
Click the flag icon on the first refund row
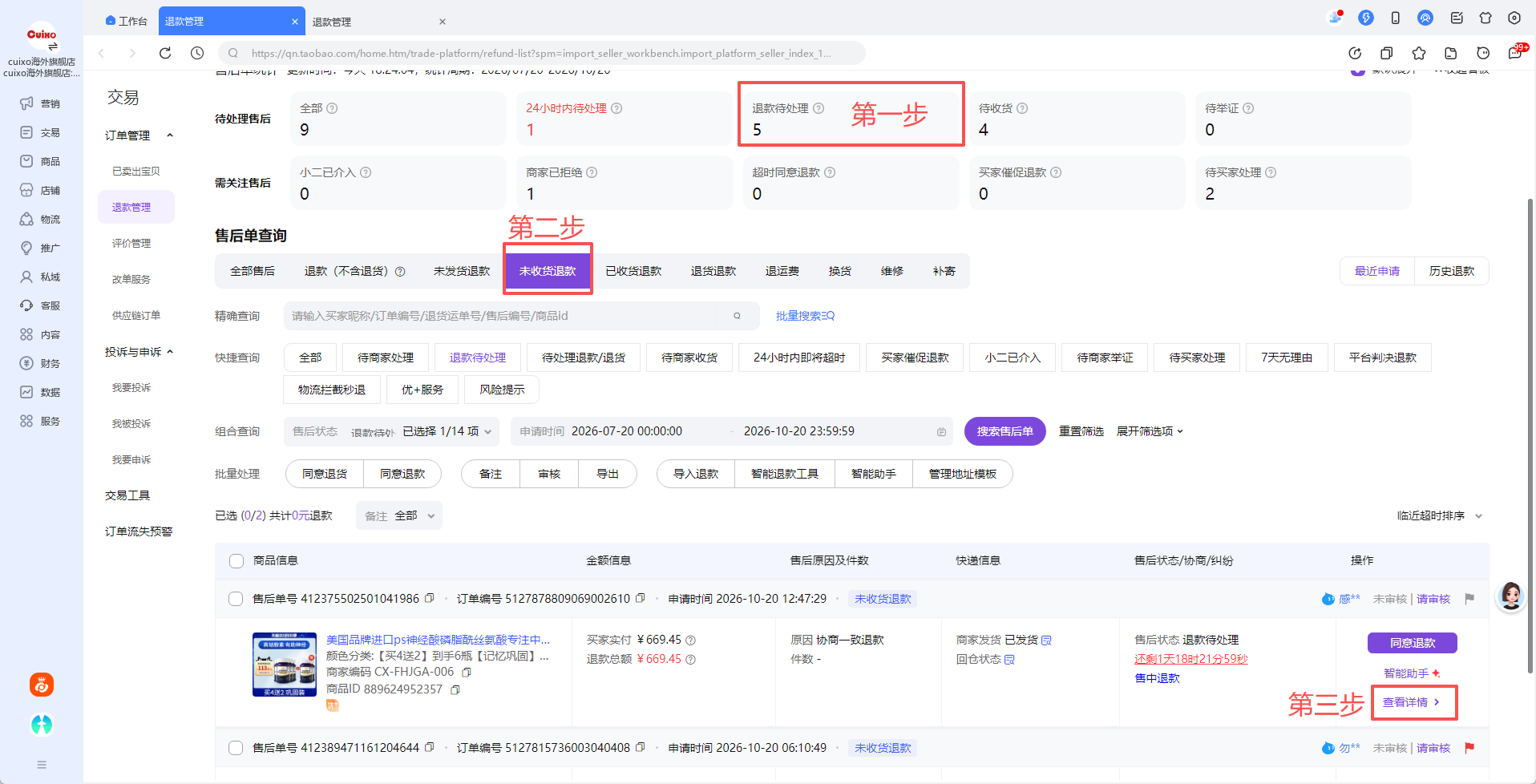click(1469, 598)
